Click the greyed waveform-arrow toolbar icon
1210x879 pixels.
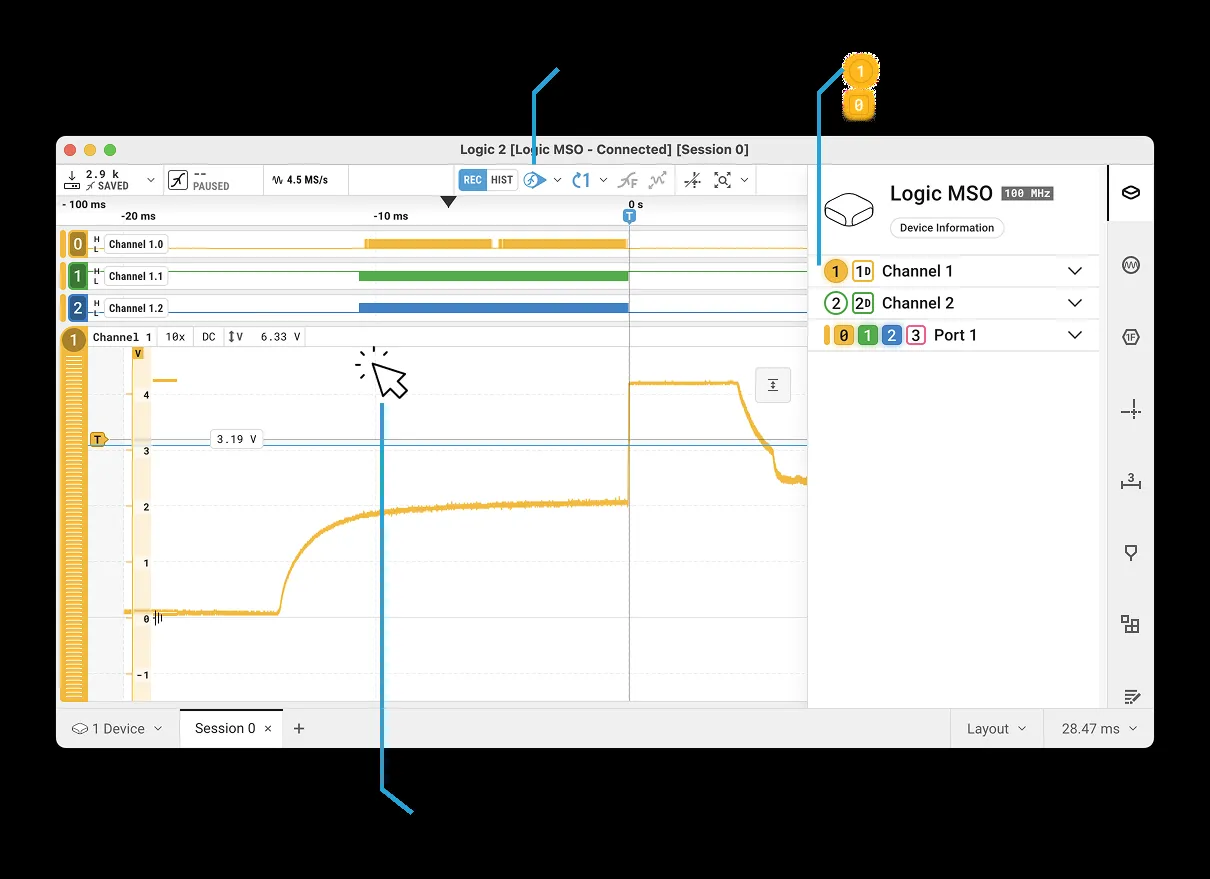pyautogui.click(x=657, y=180)
